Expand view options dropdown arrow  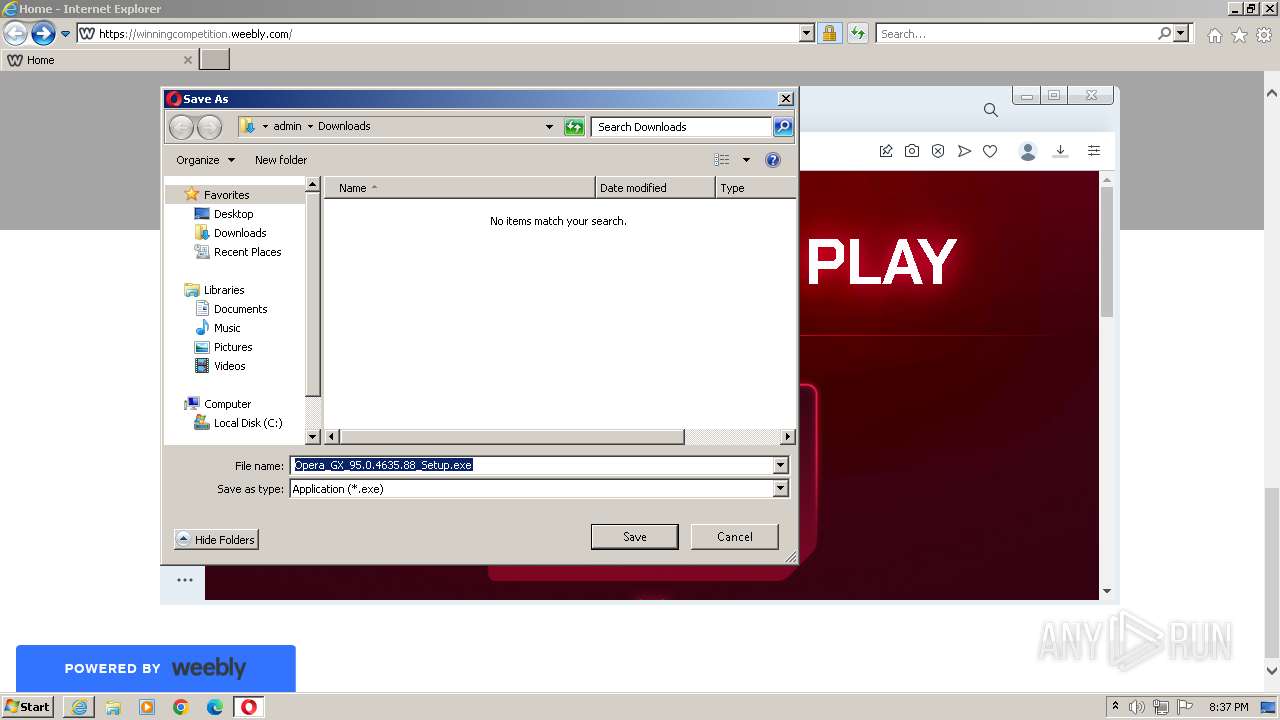[x=746, y=160]
